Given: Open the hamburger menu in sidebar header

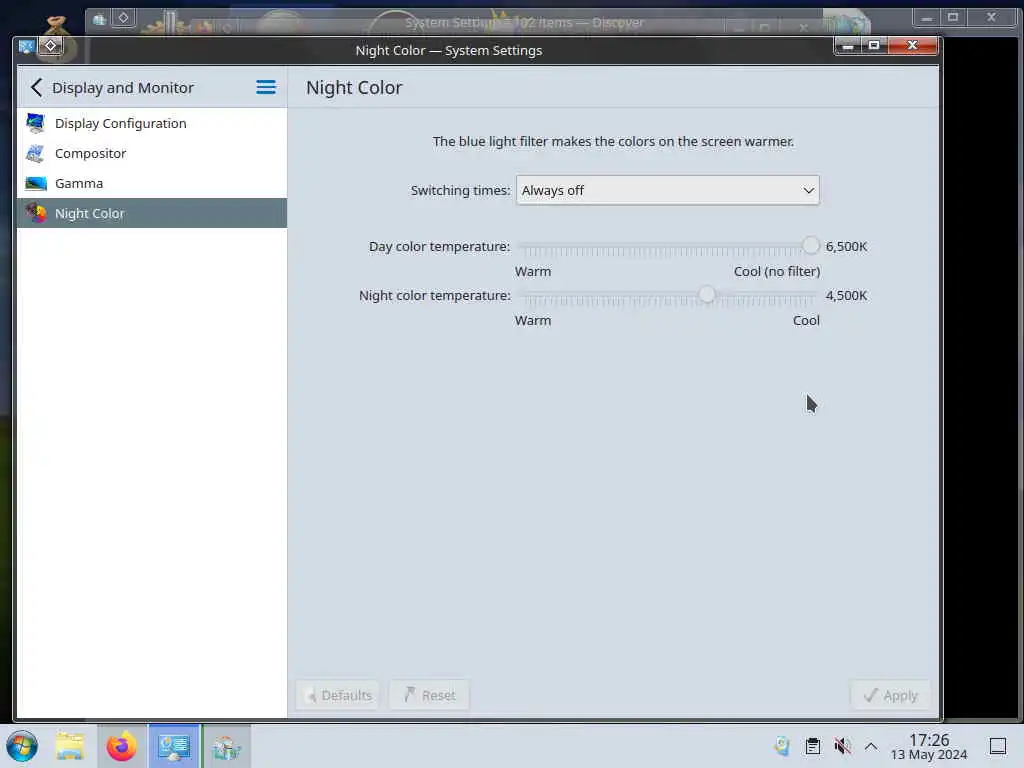Looking at the screenshot, I should pyautogui.click(x=266, y=88).
